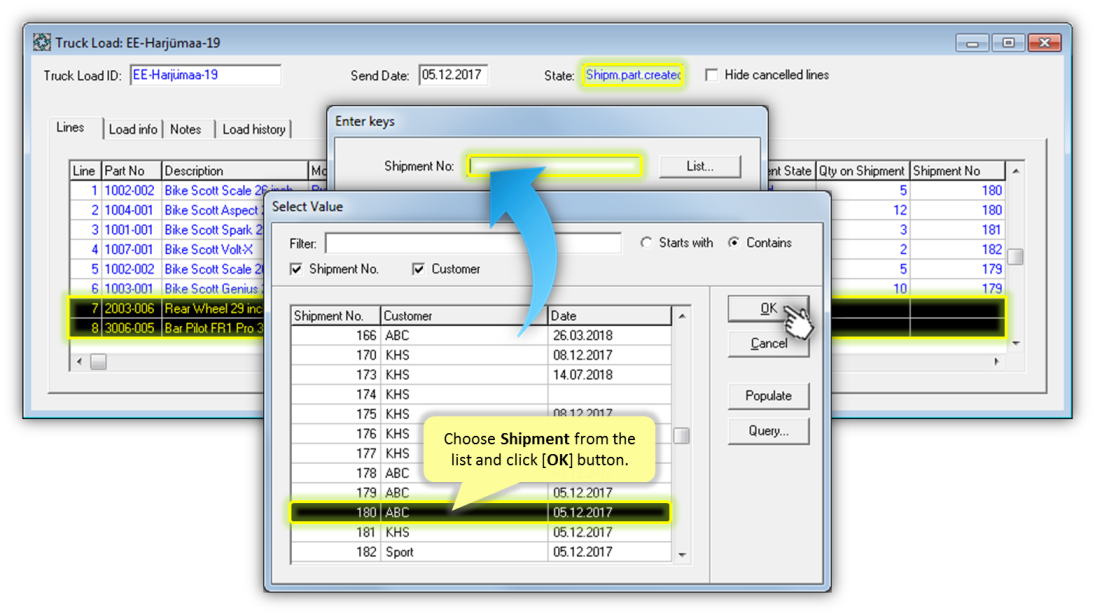Select line 8 part 3006-005
The height and width of the screenshot is (615, 1095).
click(129, 328)
